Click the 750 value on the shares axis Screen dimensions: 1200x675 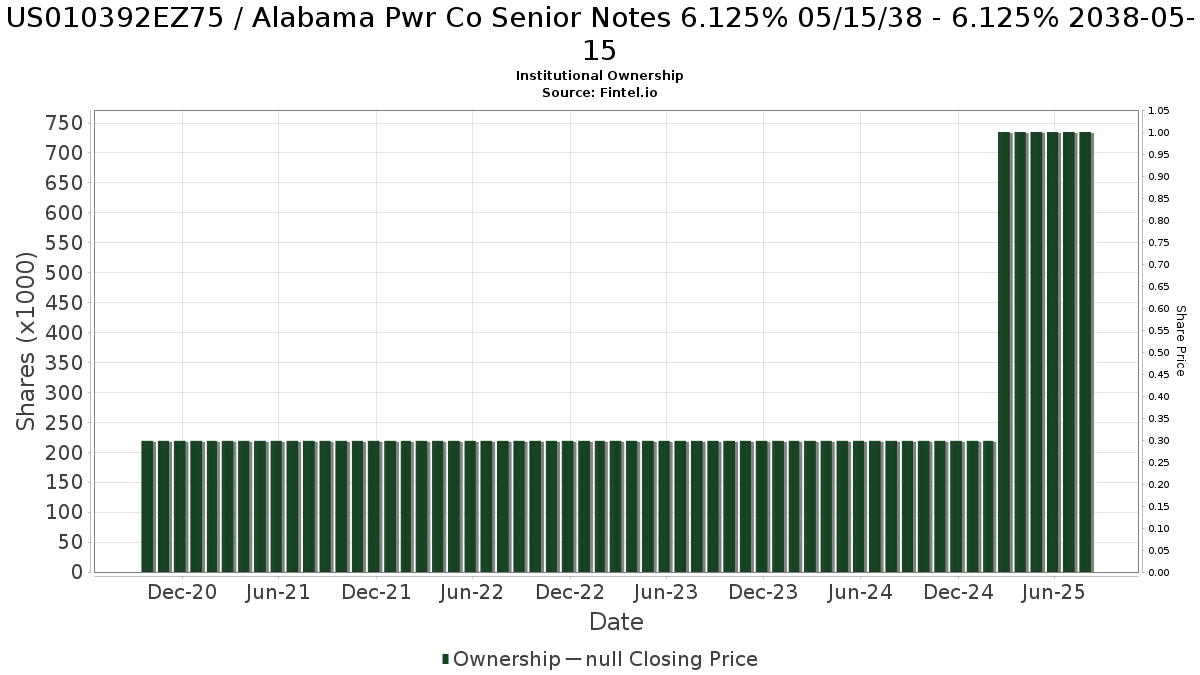[64, 123]
